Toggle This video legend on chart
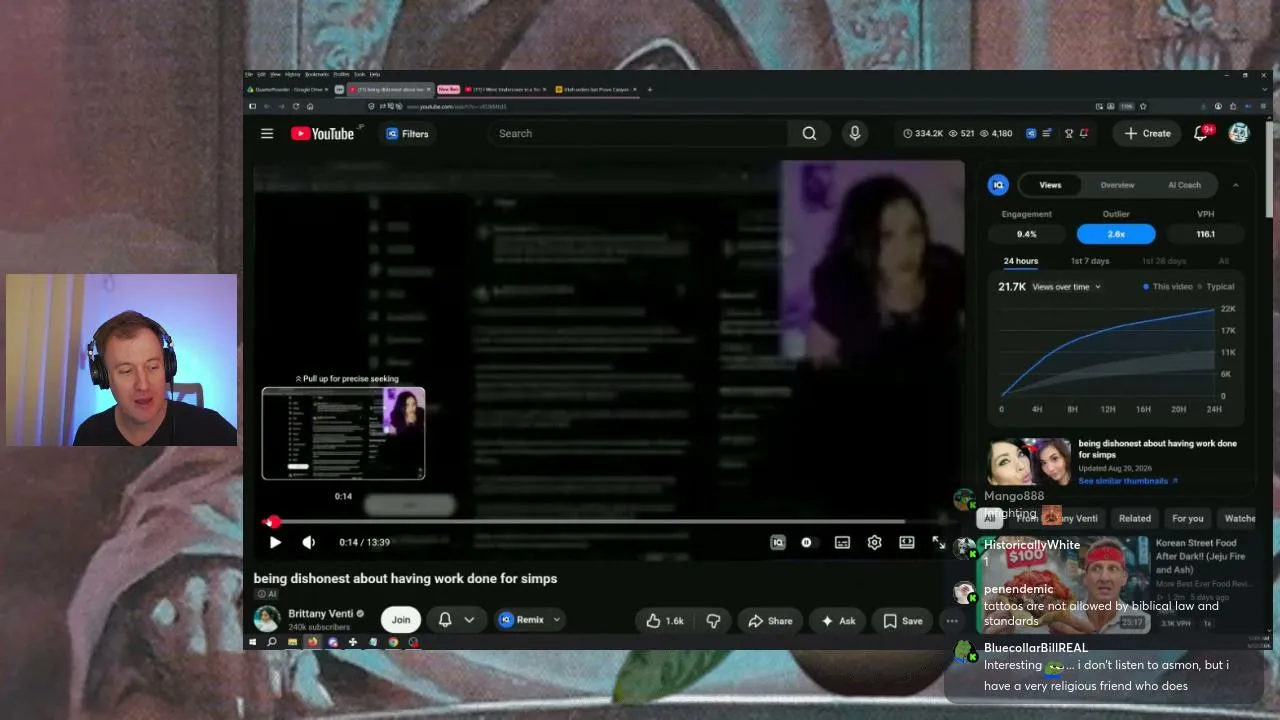 (1169, 287)
